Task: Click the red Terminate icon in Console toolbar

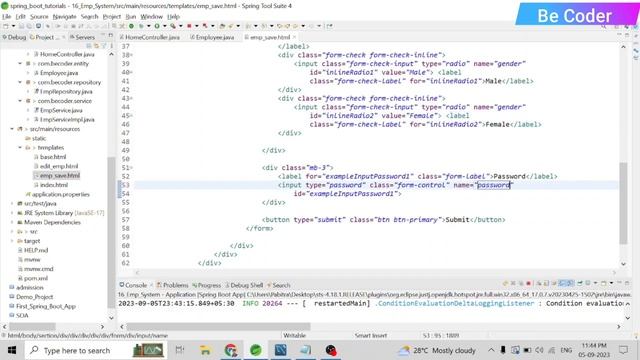Action: (529, 283)
